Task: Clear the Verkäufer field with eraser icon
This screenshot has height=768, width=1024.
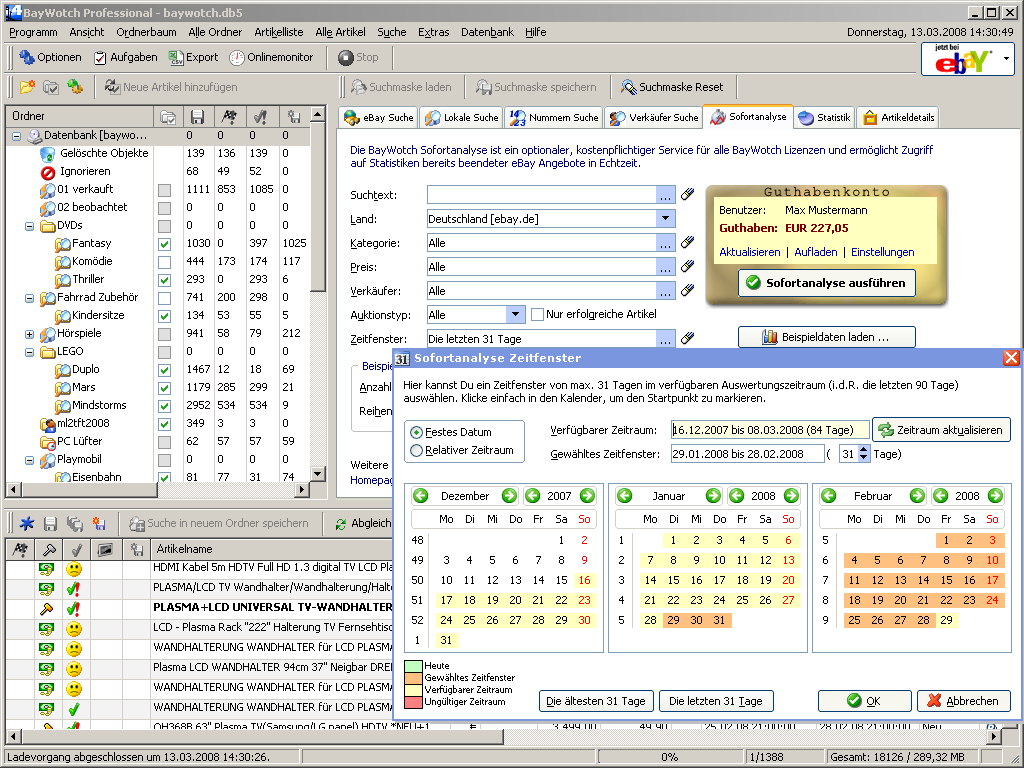Action: pos(687,291)
